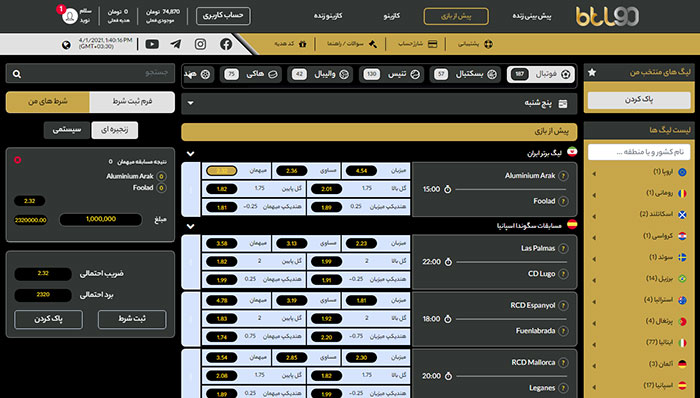
Task: Select the football sport tab with 187
Action: [x=541, y=75]
